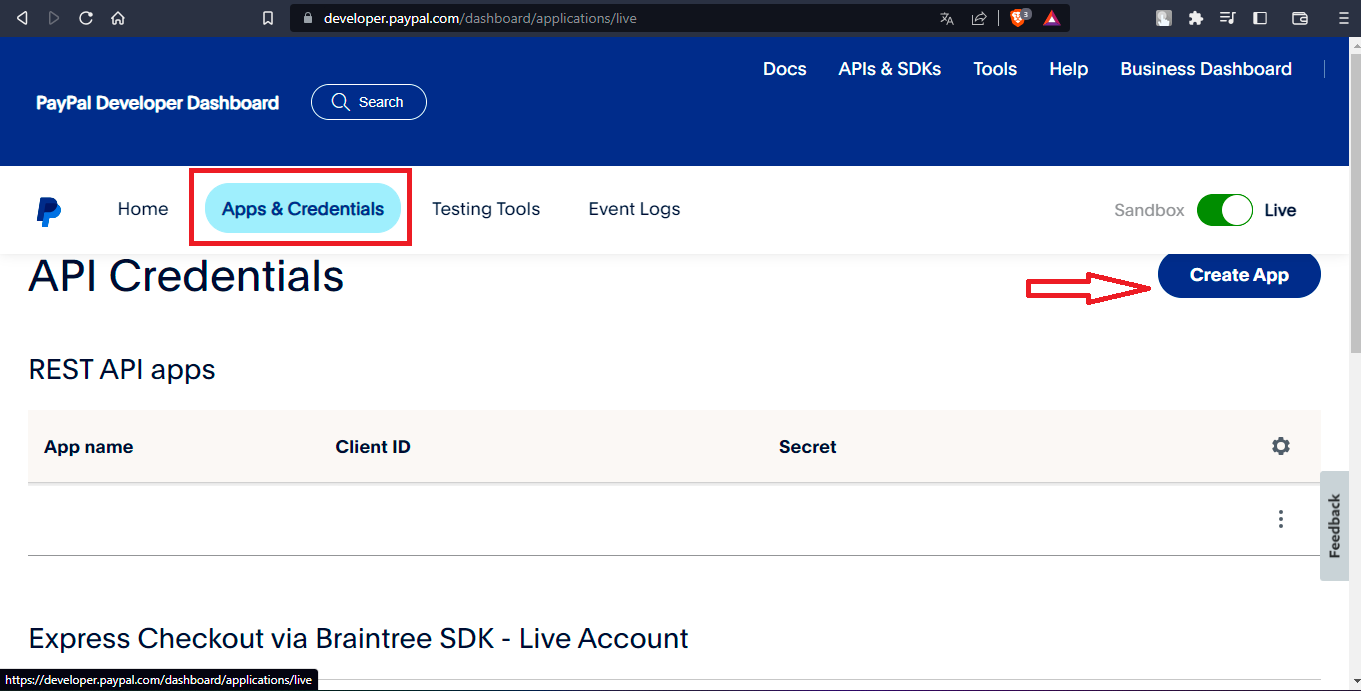Click the Express Checkout via Braintree SDK heading
This screenshot has width=1361, height=691.
point(358,638)
